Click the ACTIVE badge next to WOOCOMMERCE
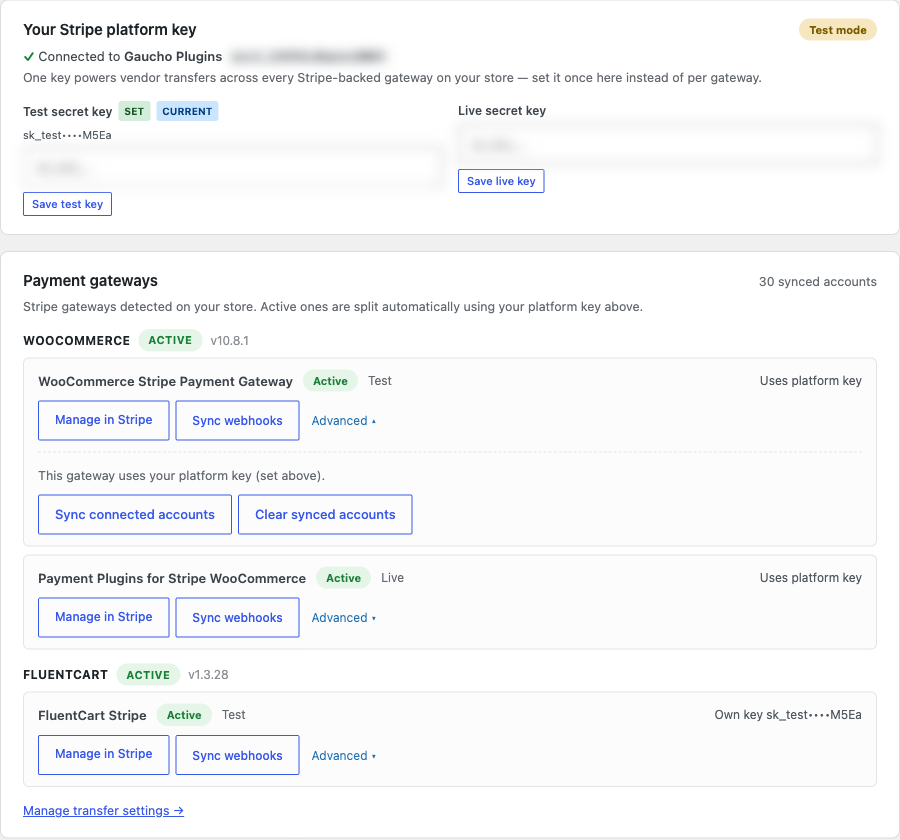 pos(170,340)
